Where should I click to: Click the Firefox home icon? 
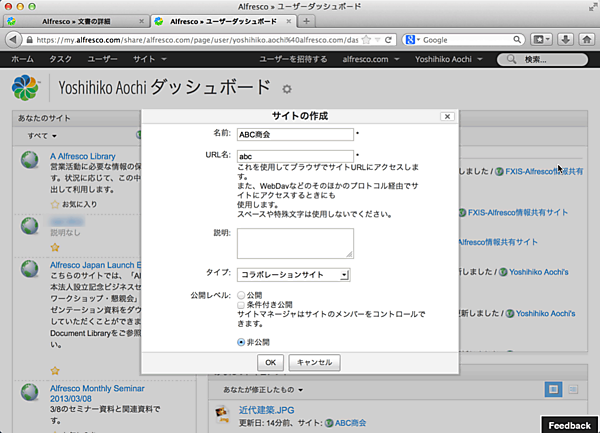point(587,40)
